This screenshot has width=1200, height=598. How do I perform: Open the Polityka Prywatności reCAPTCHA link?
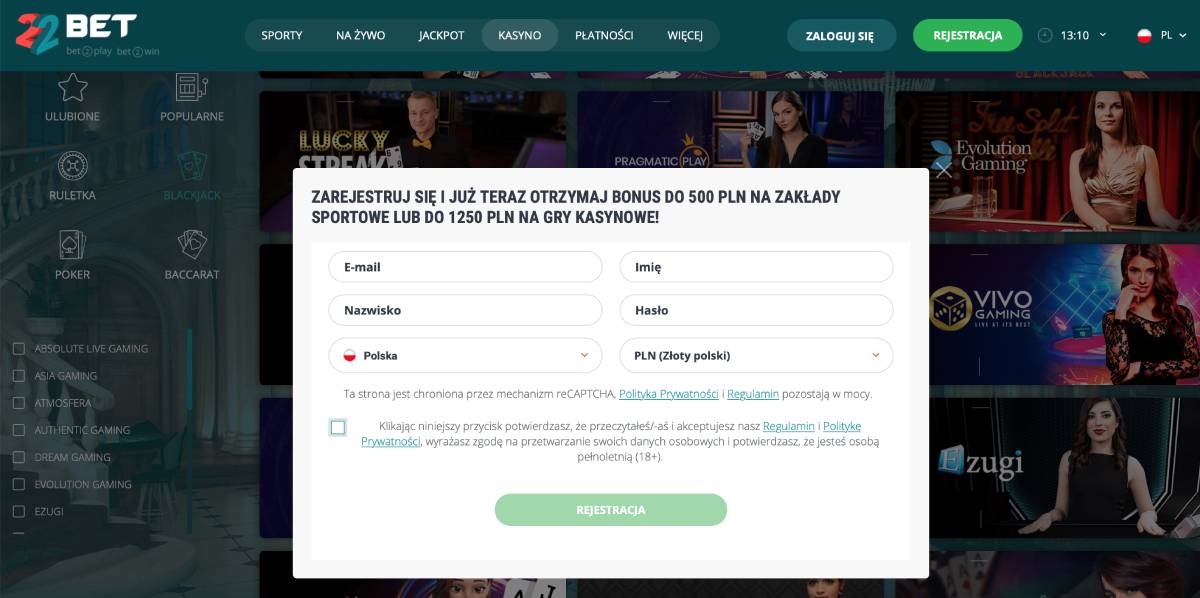[669, 394]
